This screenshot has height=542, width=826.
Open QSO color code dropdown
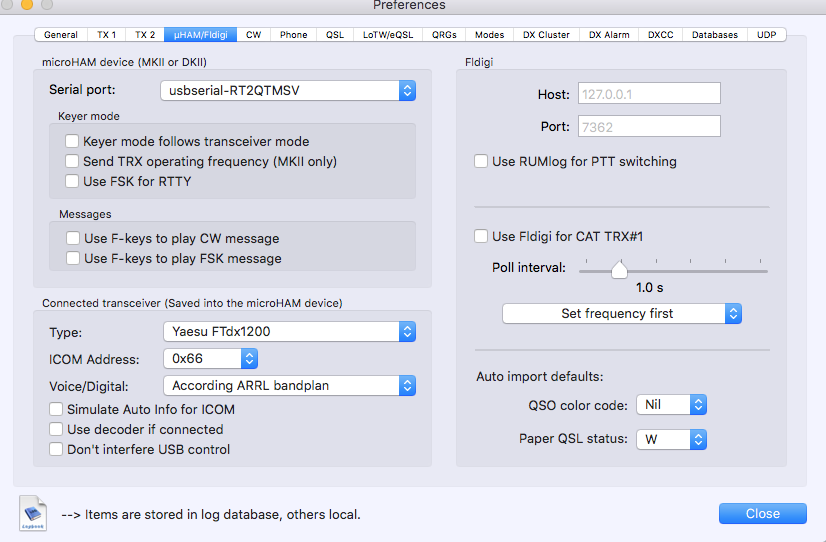[671, 405]
